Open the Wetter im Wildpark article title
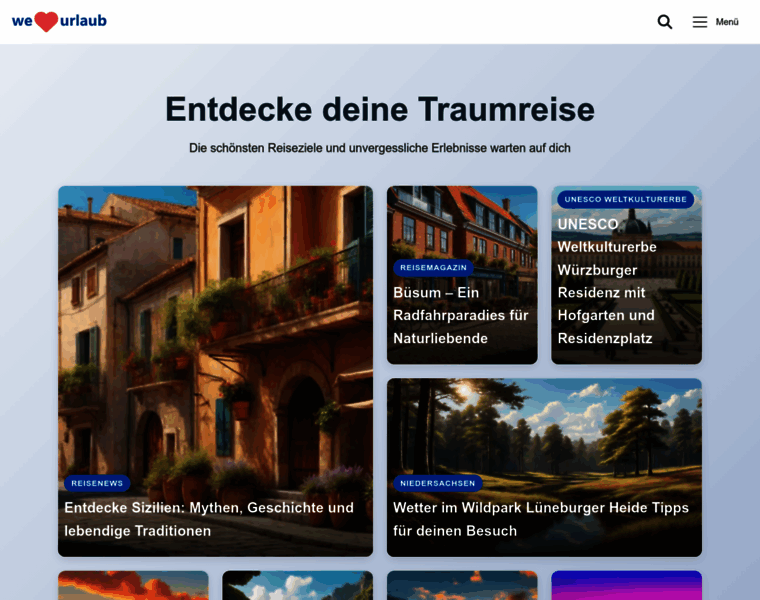The image size is (760, 600). coord(541,519)
